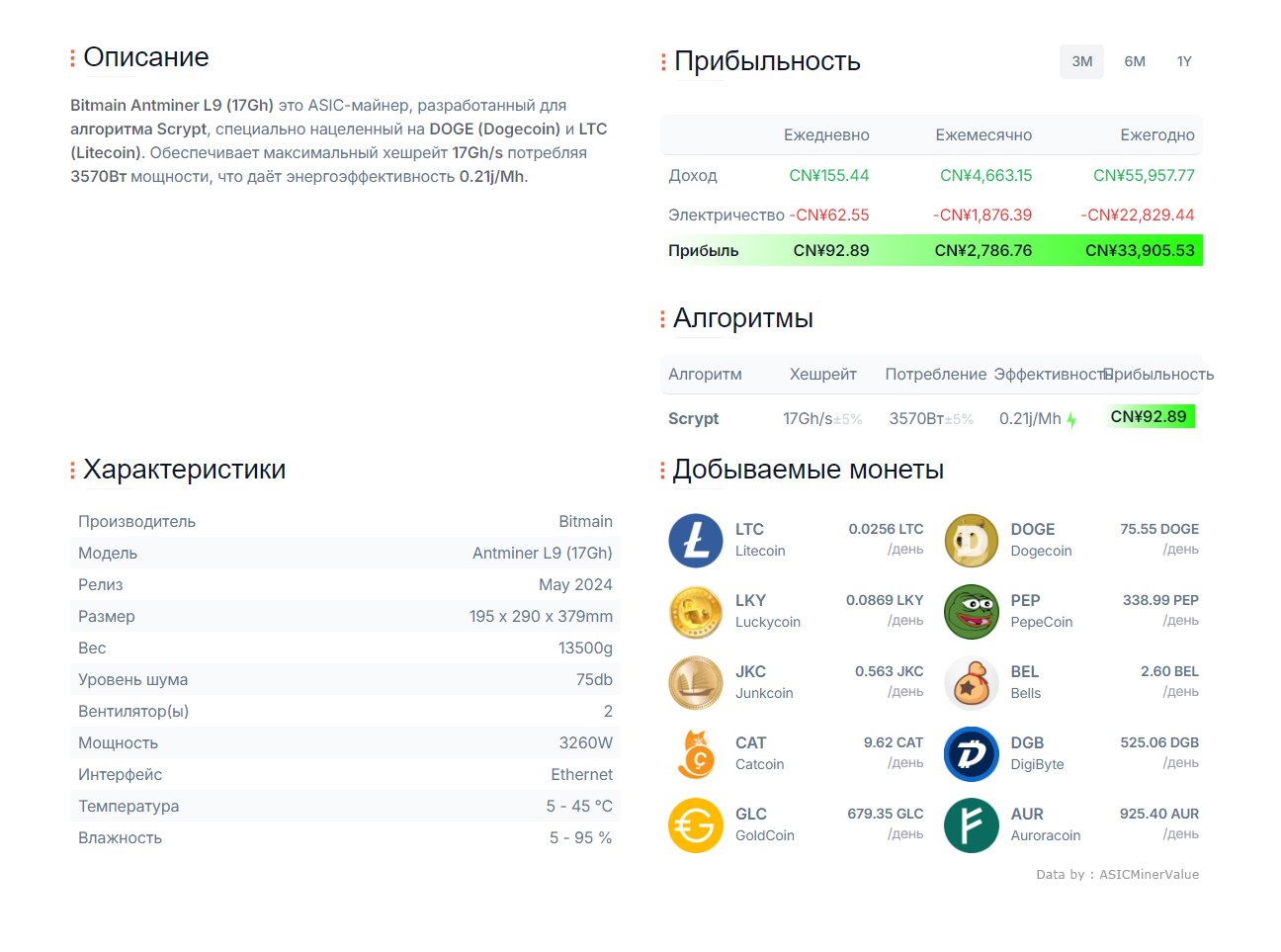Viewport: 1281px width, 952px height.
Task: Click the Dogecoin DOGE coin icon
Action: 972,541
